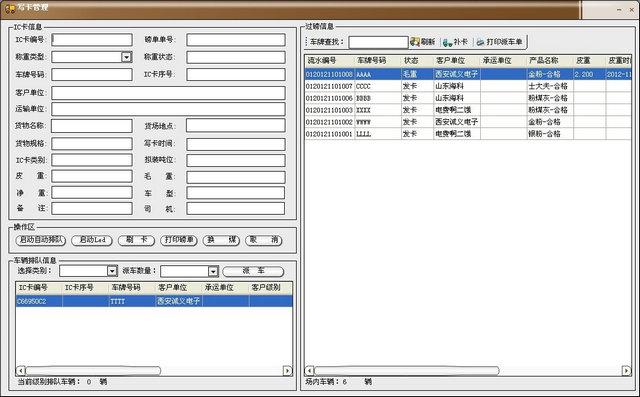Click the 换煤 button
This screenshot has width=640, height=397.
221,240
